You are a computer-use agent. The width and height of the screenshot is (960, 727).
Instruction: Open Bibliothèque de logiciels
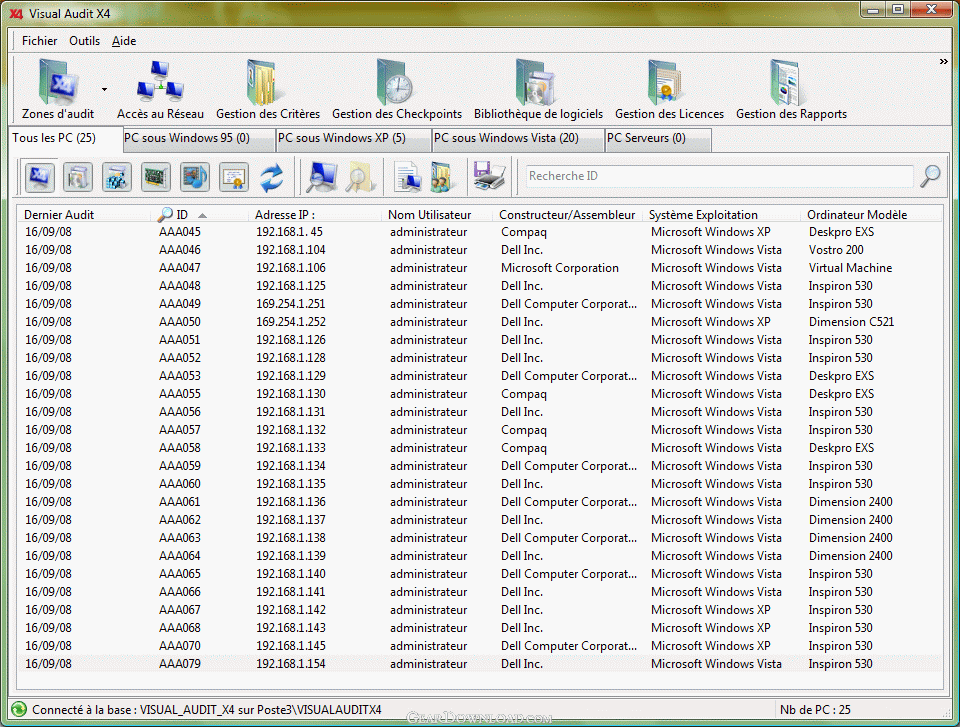pos(538,89)
